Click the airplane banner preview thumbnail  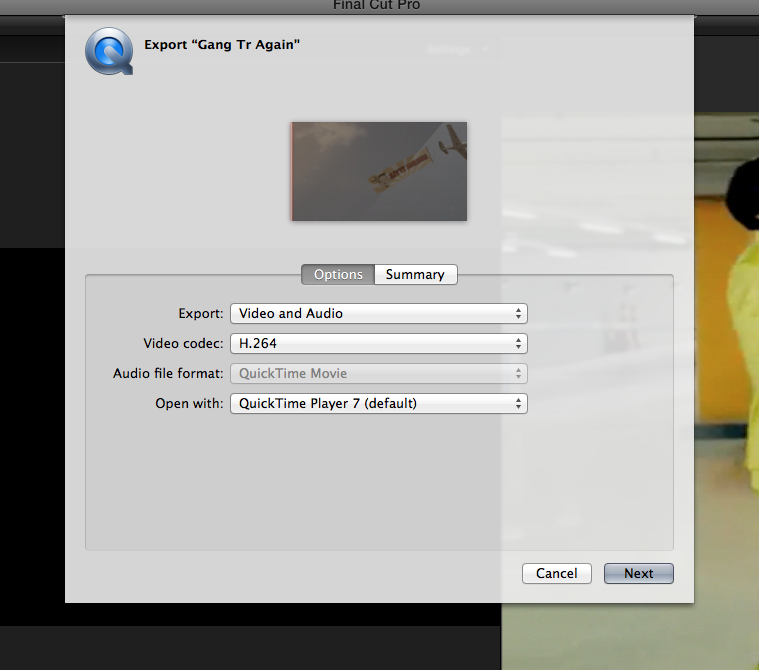(x=379, y=171)
